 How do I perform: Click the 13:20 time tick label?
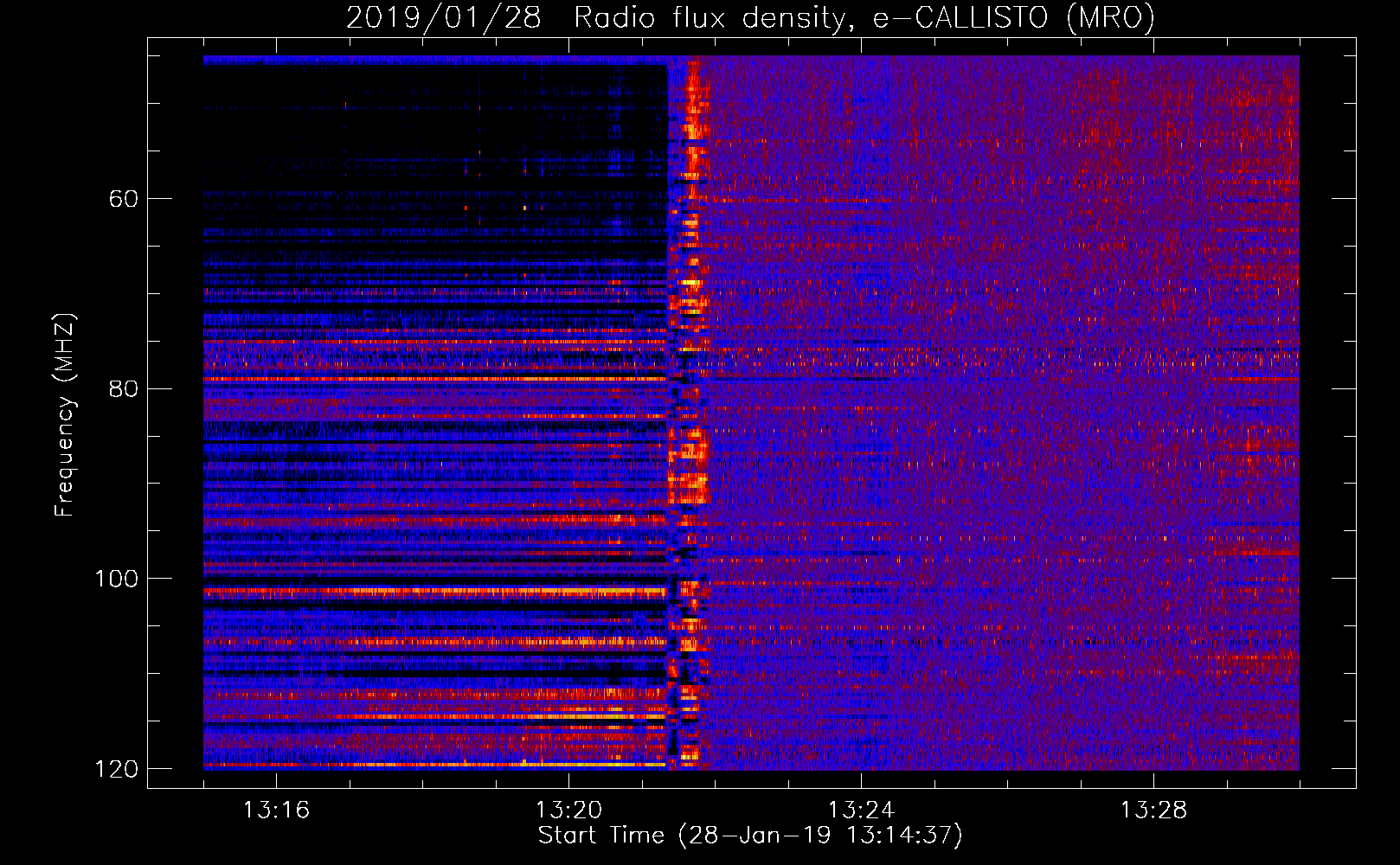tap(568, 811)
